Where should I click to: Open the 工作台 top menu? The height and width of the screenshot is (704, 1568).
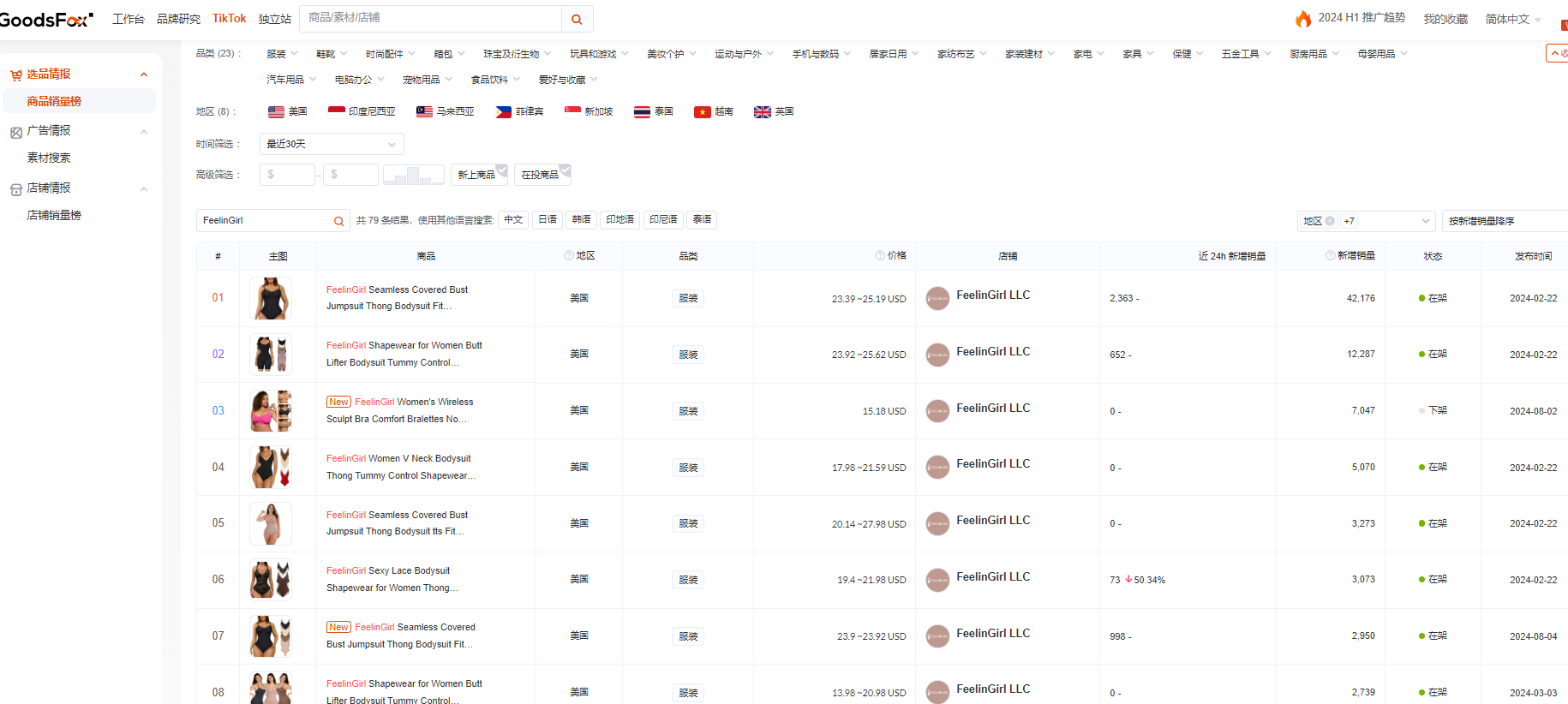(129, 19)
